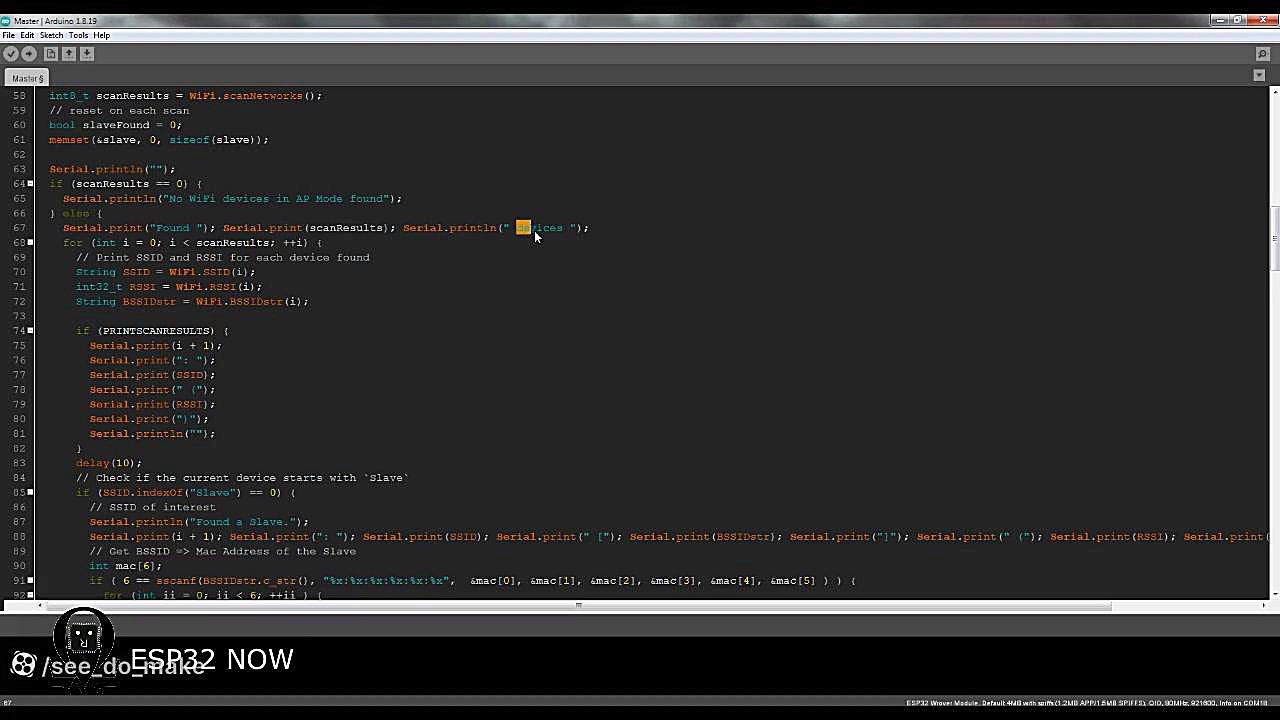Click "int32_t RSSI" on line 71
This screenshot has height=720, width=1280.
tap(116, 287)
